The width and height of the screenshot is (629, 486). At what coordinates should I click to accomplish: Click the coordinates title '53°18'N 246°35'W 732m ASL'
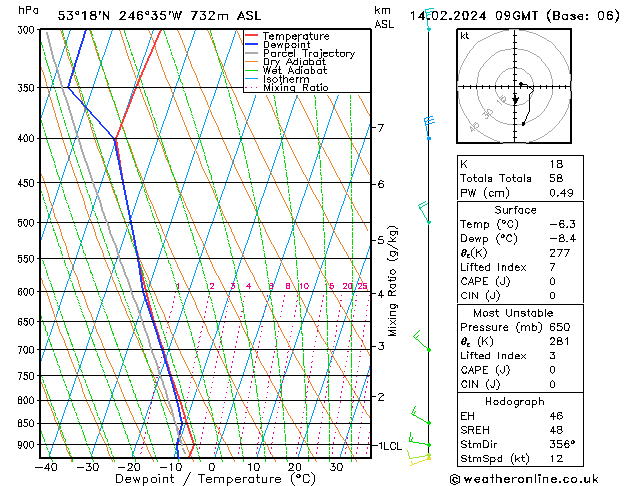coord(159,16)
